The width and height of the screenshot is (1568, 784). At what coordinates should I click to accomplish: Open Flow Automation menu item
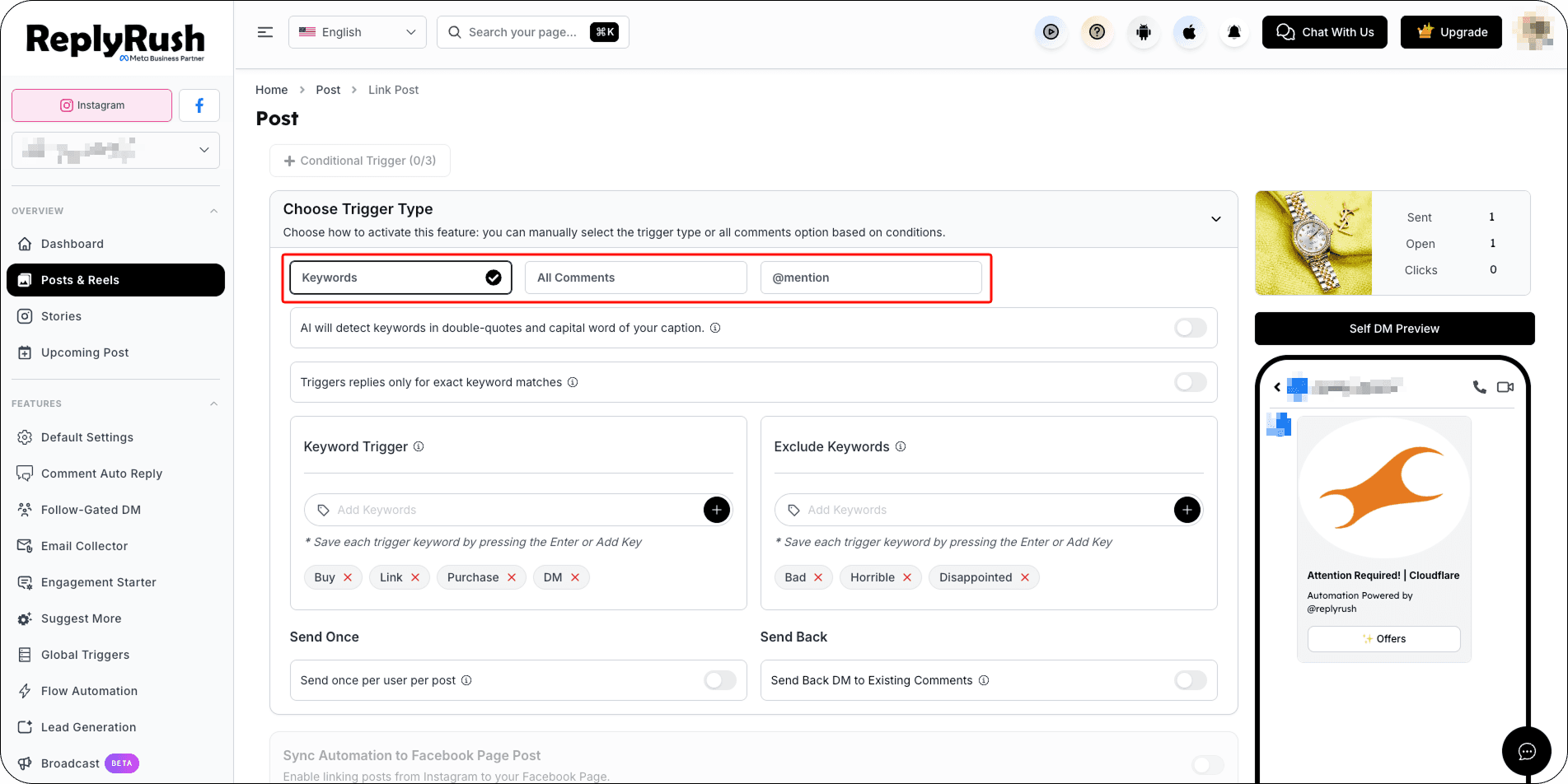pyautogui.click(x=115, y=691)
